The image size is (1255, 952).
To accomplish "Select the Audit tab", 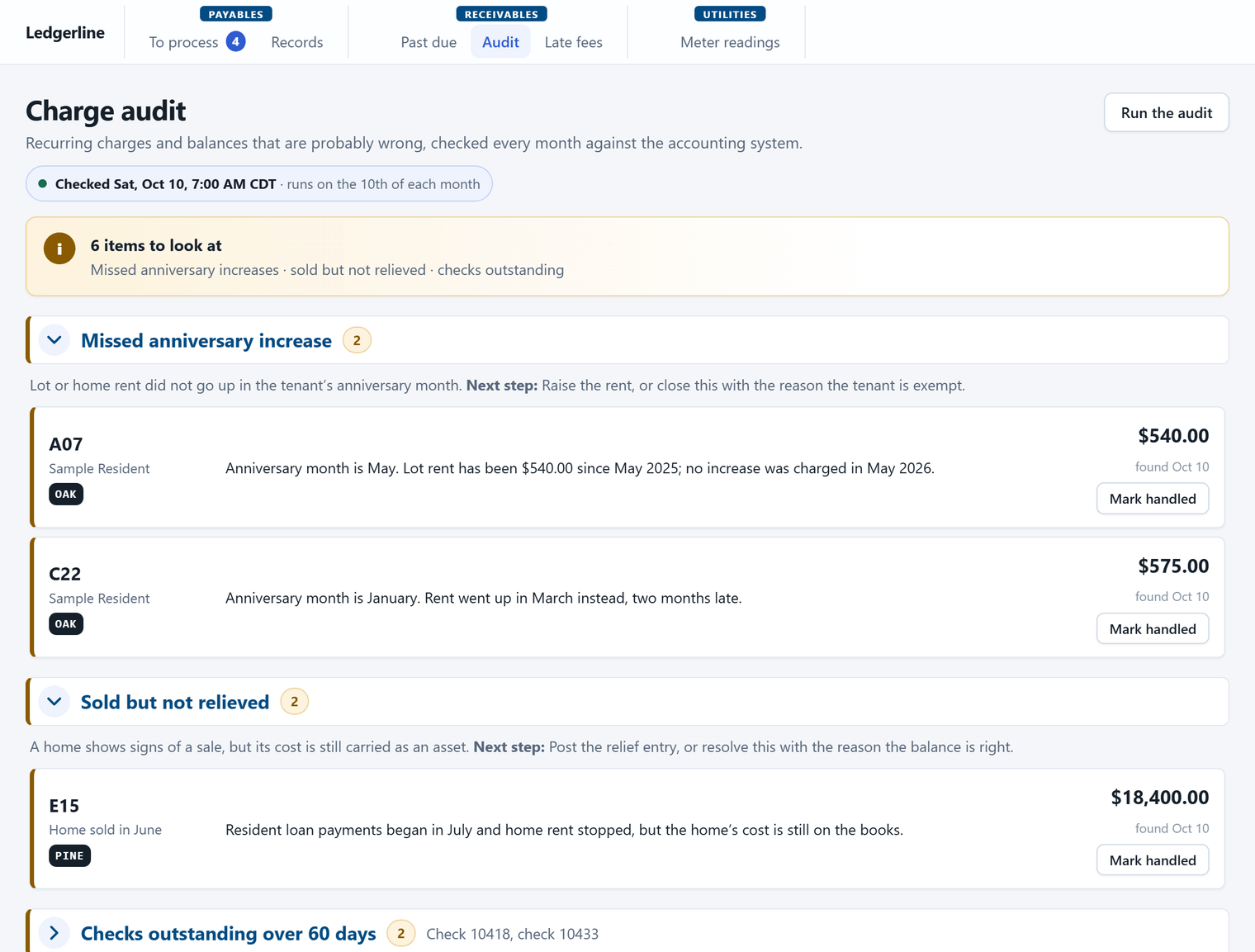I will (x=500, y=42).
